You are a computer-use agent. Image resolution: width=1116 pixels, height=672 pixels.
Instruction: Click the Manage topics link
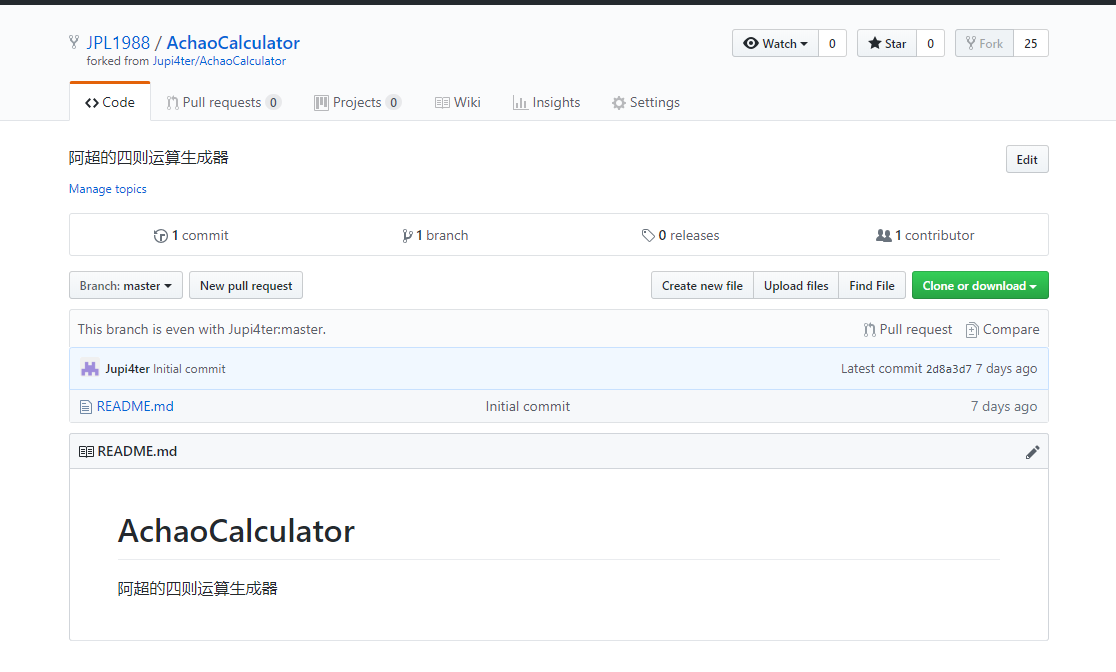107,189
